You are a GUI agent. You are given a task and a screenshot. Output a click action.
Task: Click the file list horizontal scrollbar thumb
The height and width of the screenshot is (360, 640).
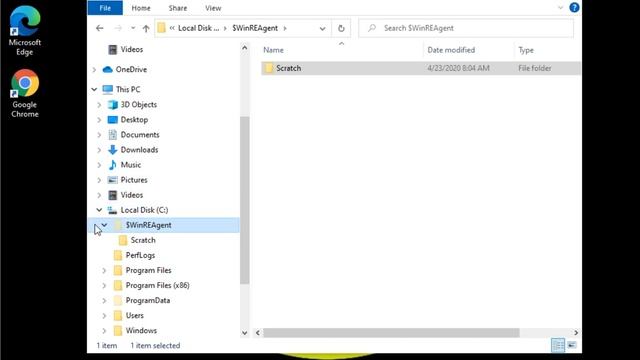(x=391, y=333)
